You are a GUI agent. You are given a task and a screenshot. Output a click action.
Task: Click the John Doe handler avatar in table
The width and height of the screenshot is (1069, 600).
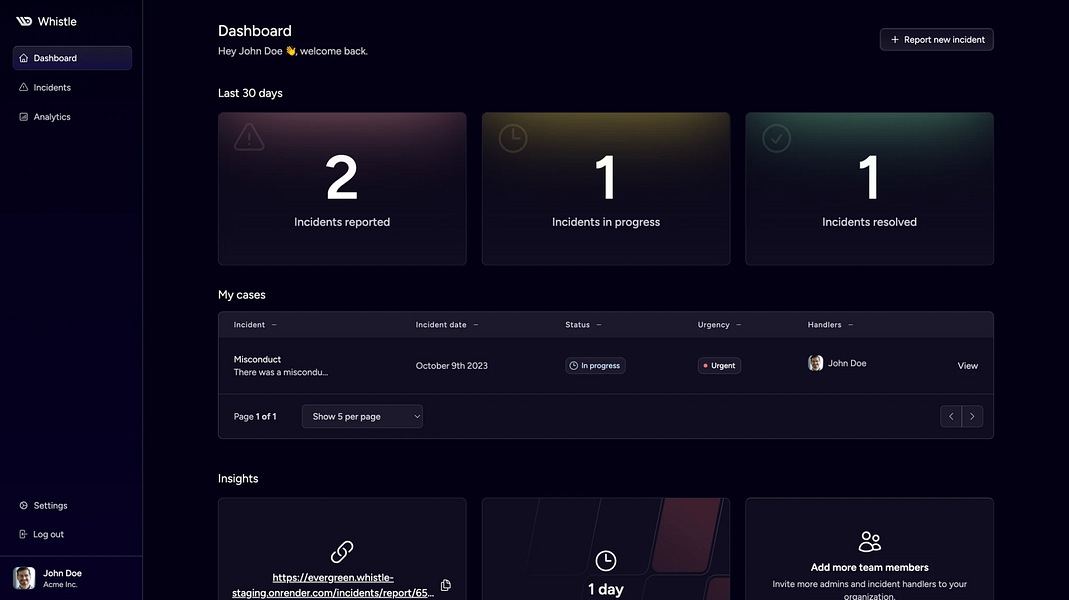815,363
